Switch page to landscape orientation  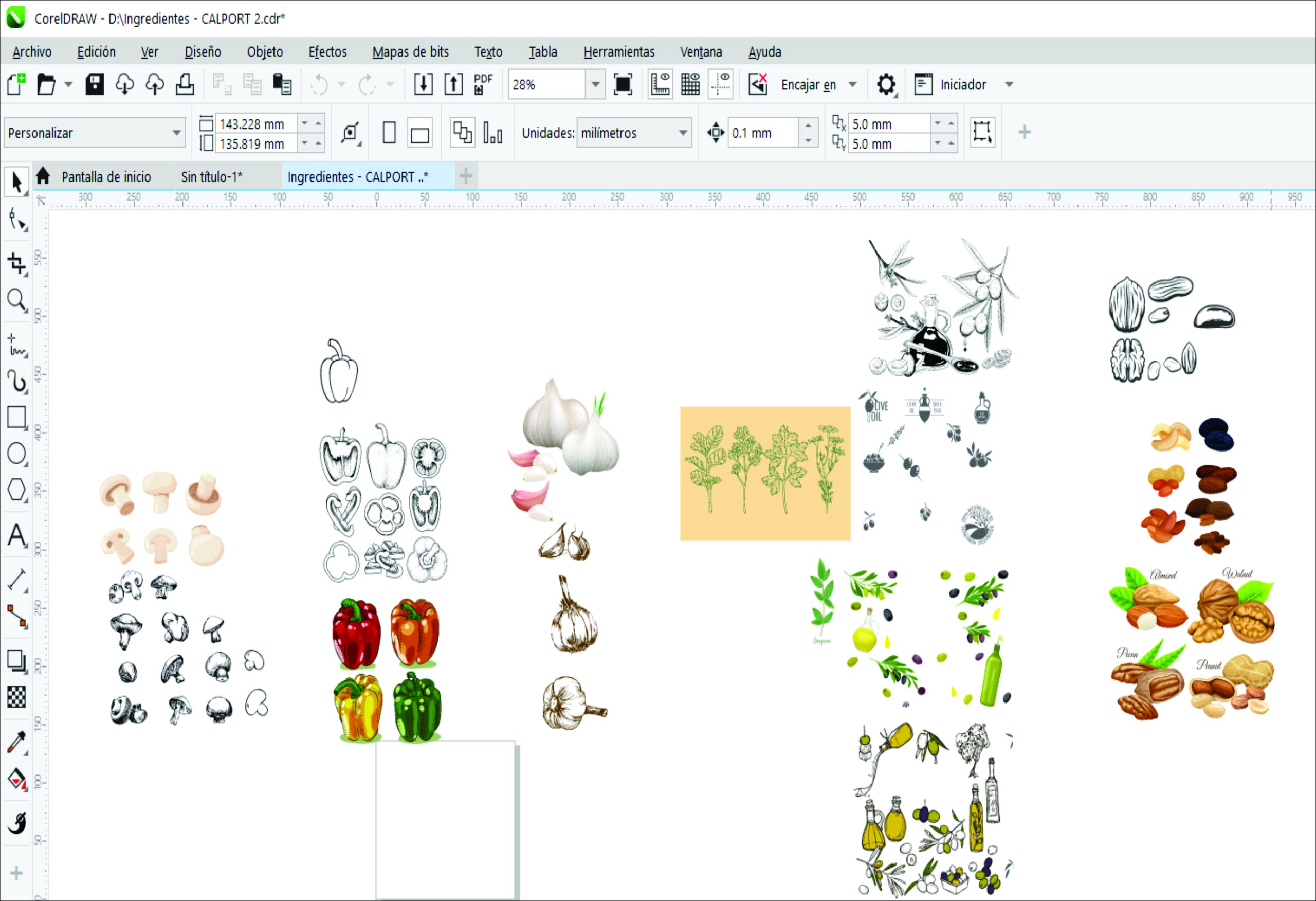(x=419, y=134)
